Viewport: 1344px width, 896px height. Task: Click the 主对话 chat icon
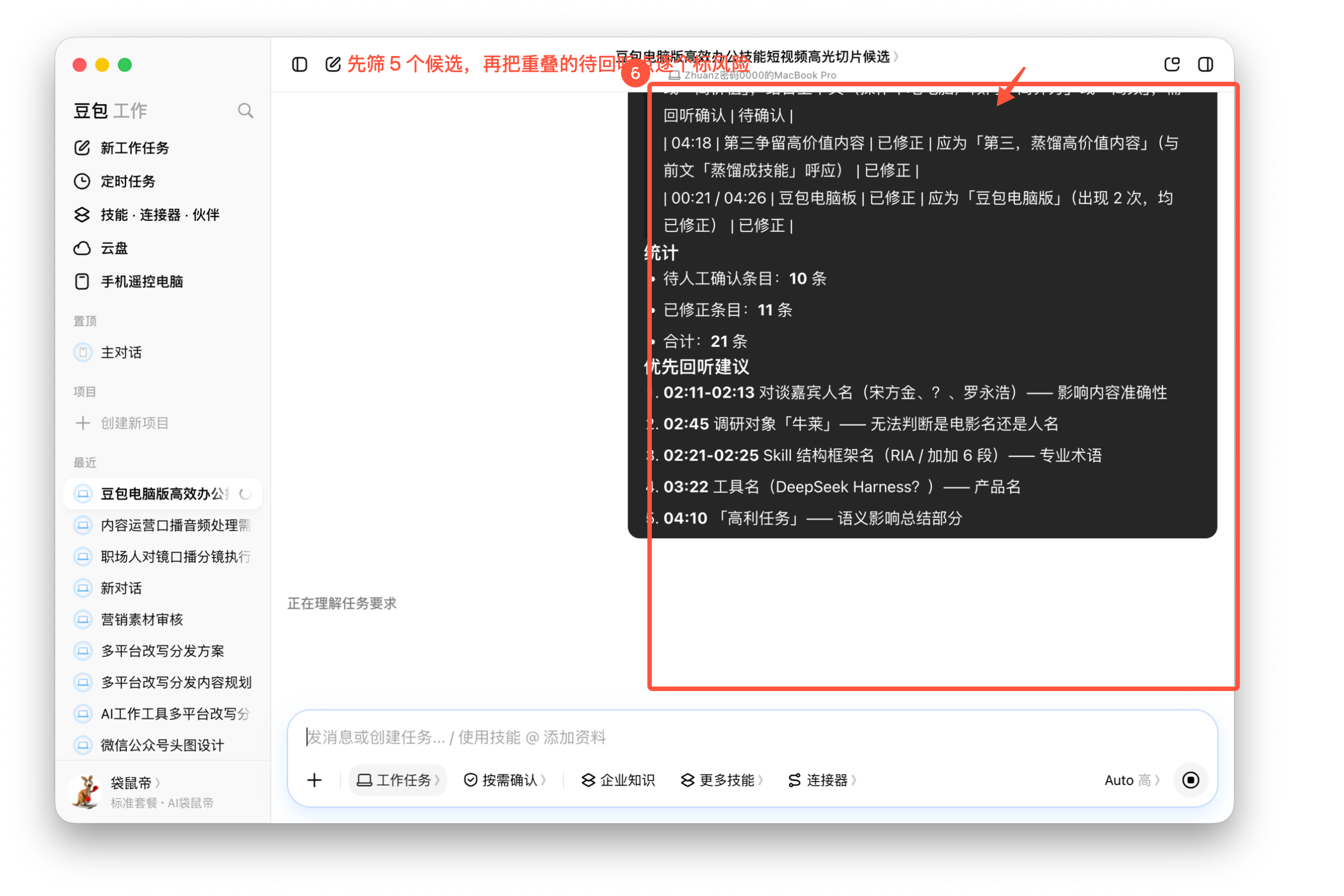click(x=83, y=353)
